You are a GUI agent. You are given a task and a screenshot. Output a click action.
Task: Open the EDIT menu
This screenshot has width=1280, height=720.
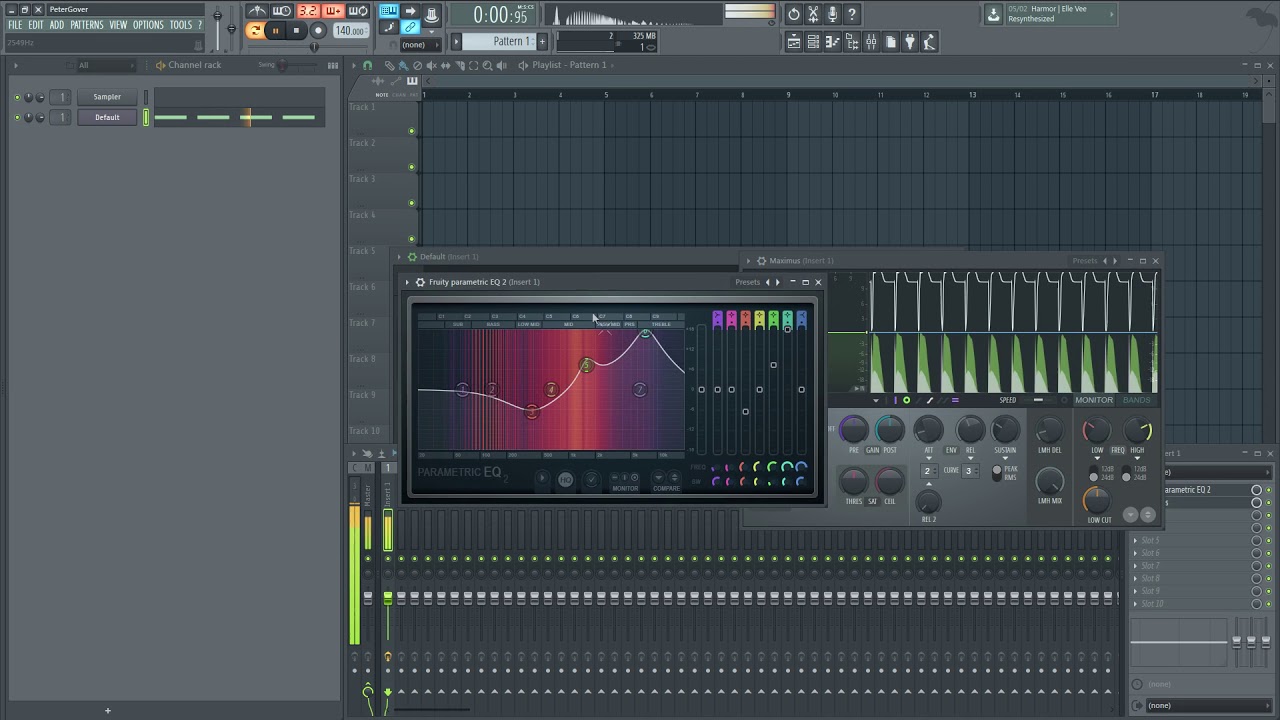36,25
